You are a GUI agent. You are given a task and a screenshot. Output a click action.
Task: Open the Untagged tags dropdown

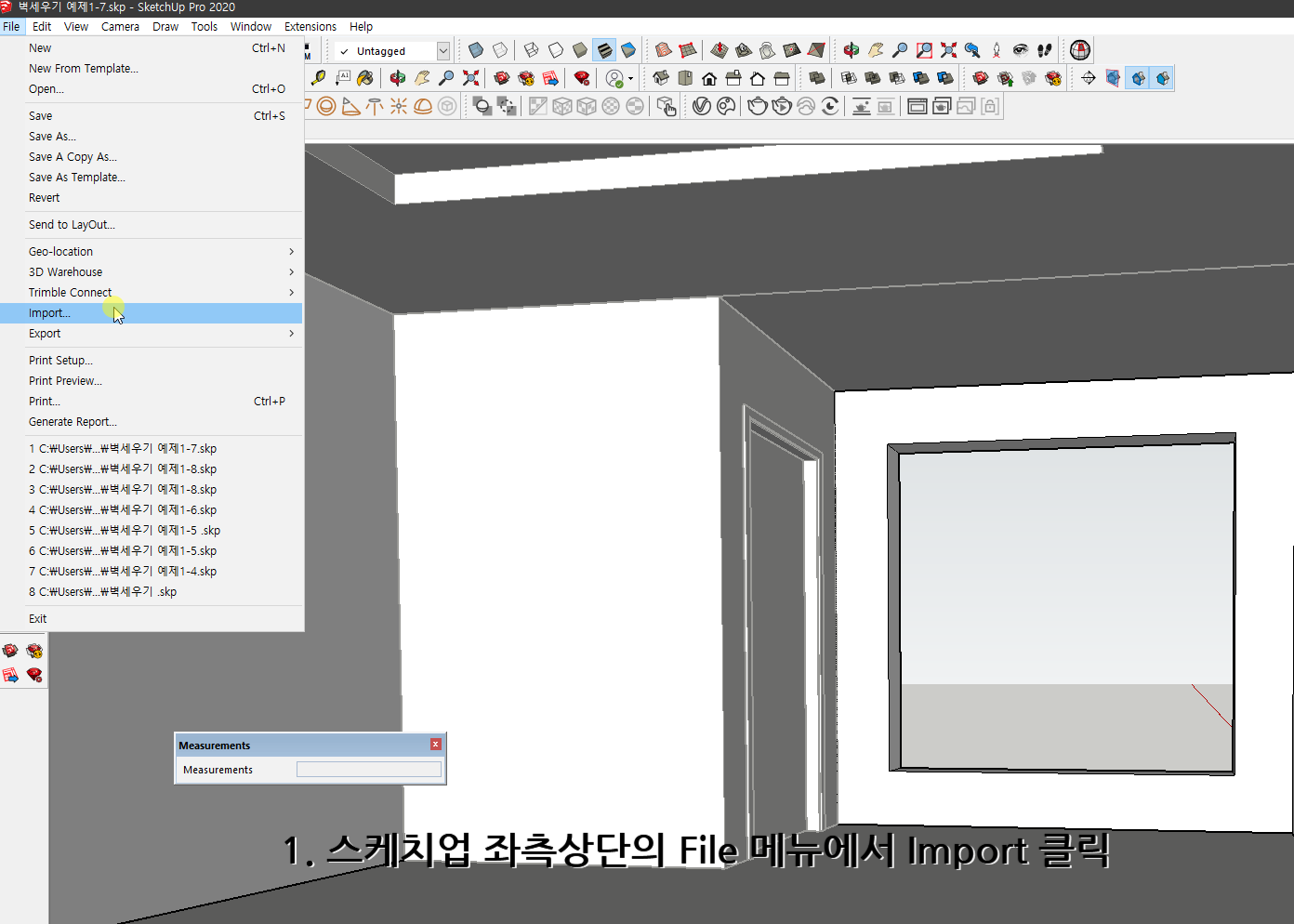click(444, 50)
